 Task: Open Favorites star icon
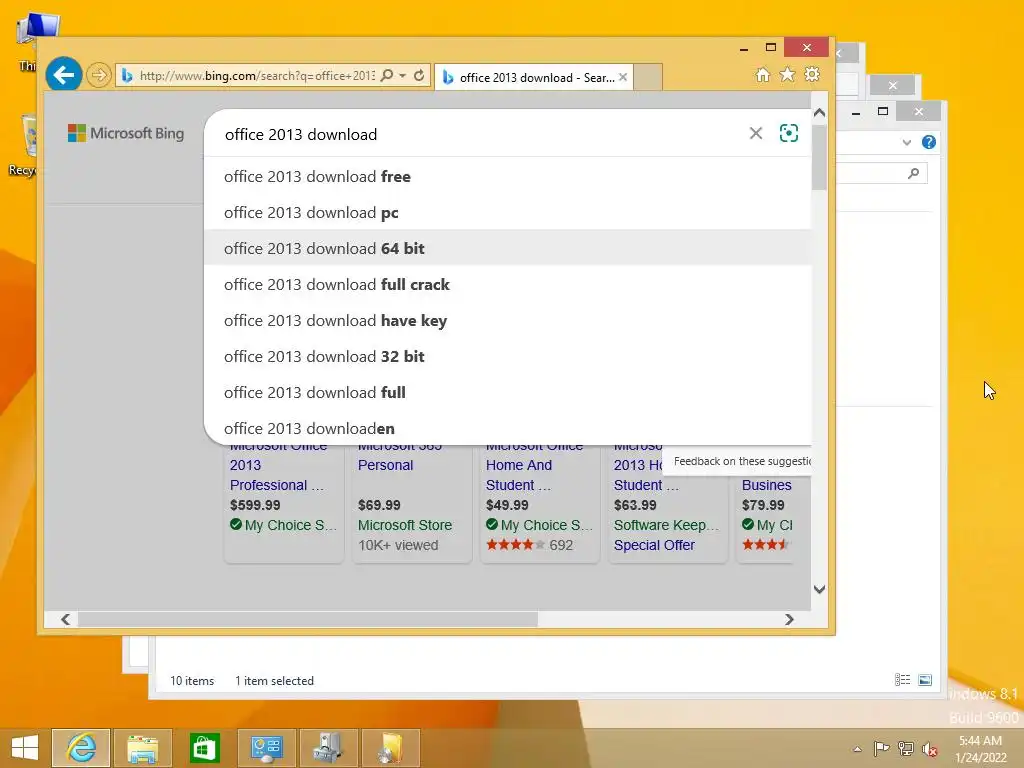click(x=788, y=75)
